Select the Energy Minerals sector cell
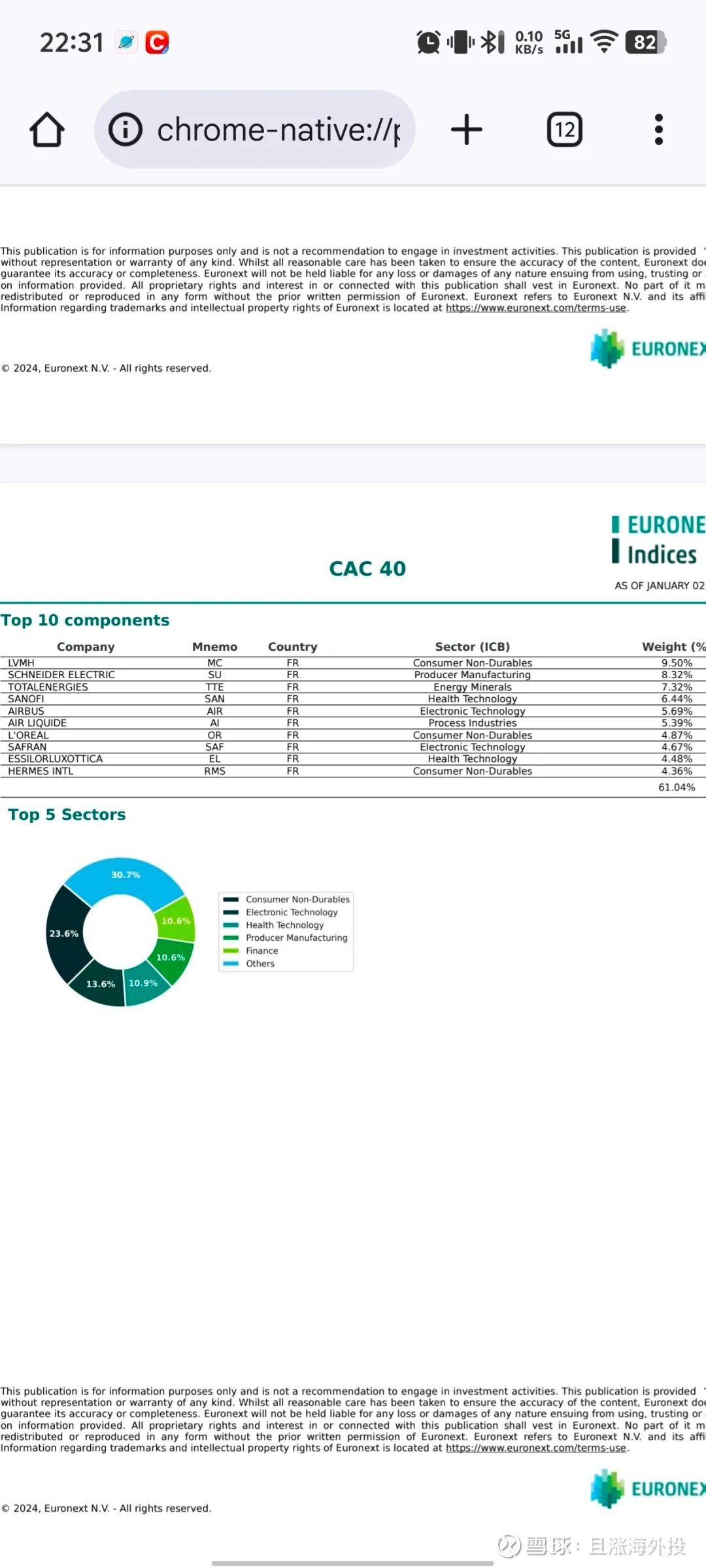Viewport: 706px width, 1568px height. point(473,687)
